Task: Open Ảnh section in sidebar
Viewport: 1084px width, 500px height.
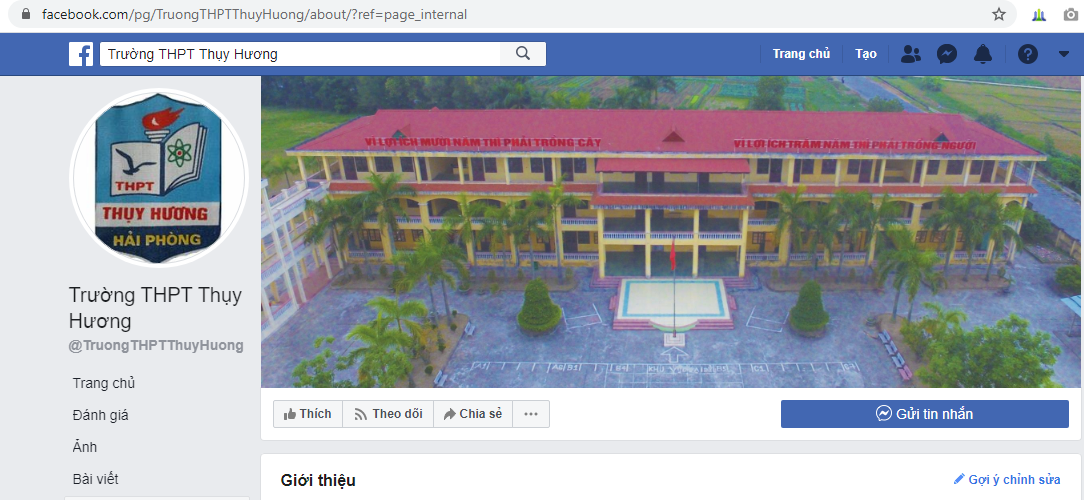Action: pyautogui.click(x=85, y=447)
